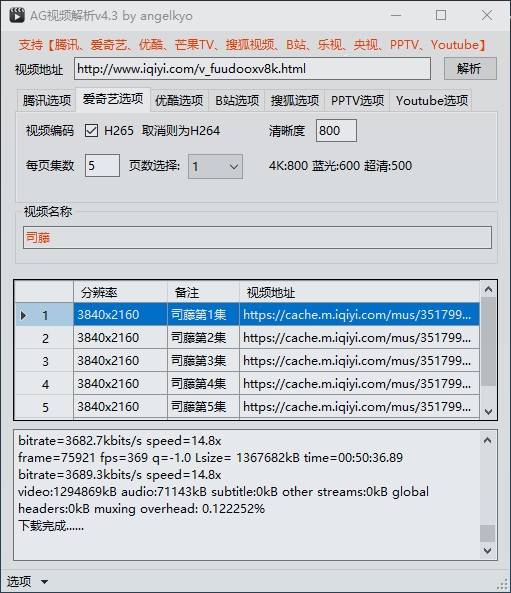Click the video URL cell in row 4
Image resolution: width=511 pixels, height=593 pixels.
tap(359, 384)
